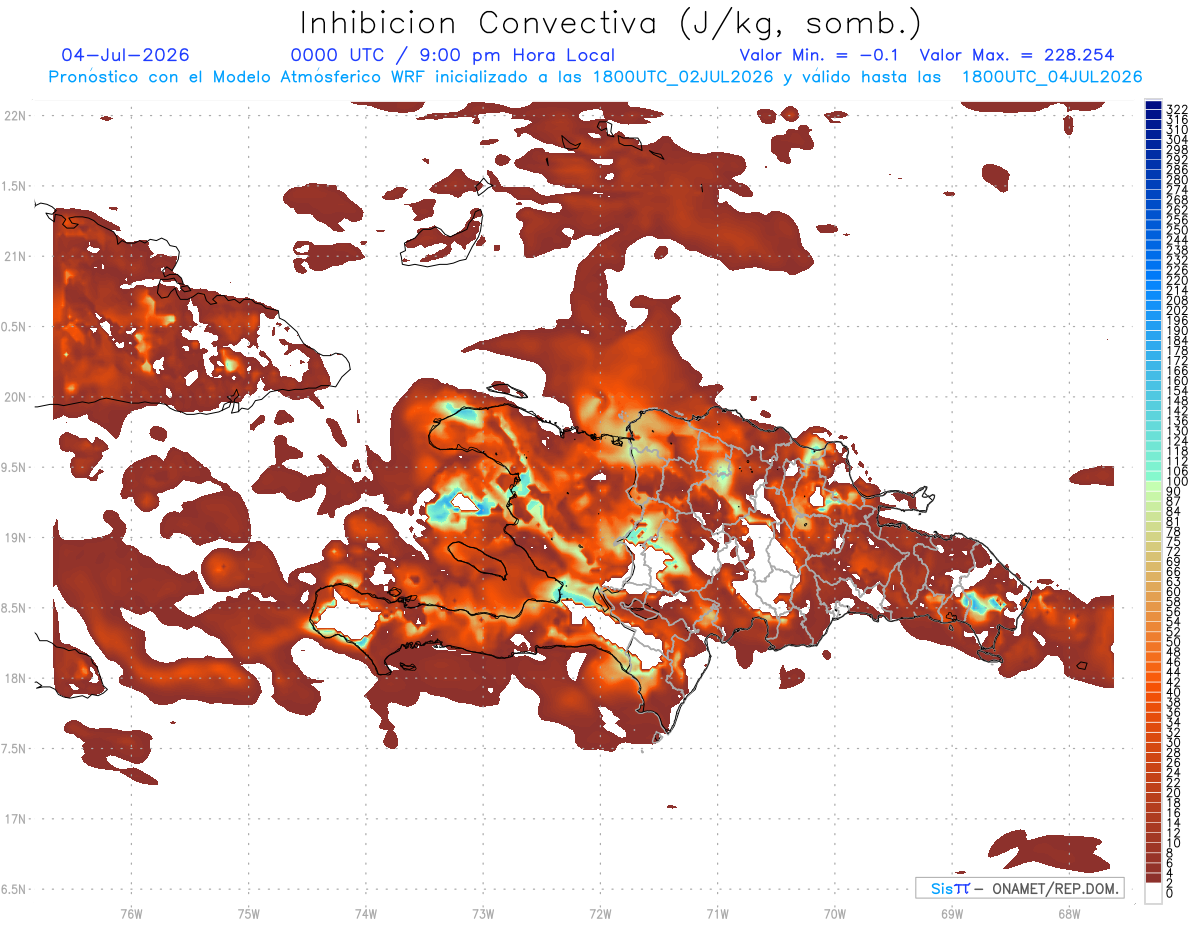
Task: Click the '1.5N' latitude label
Action: point(15,186)
